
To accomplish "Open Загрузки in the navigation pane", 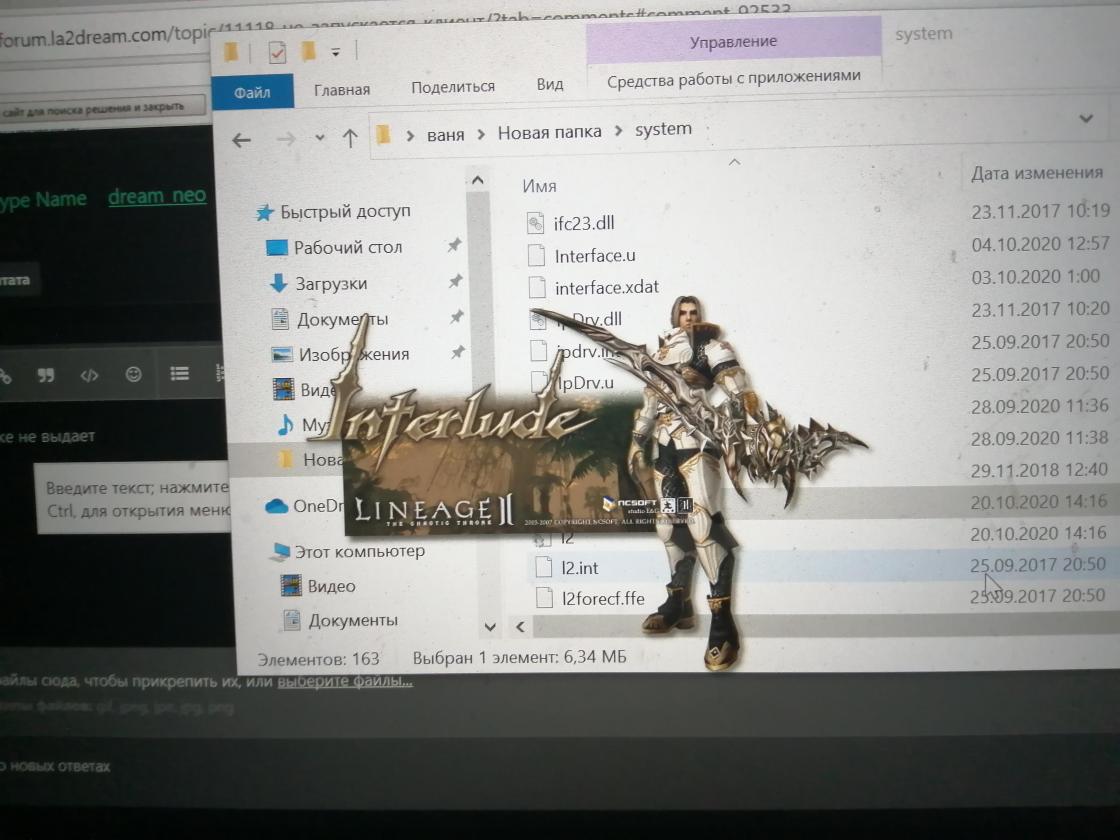I will pyautogui.click(x=331, y=284).
